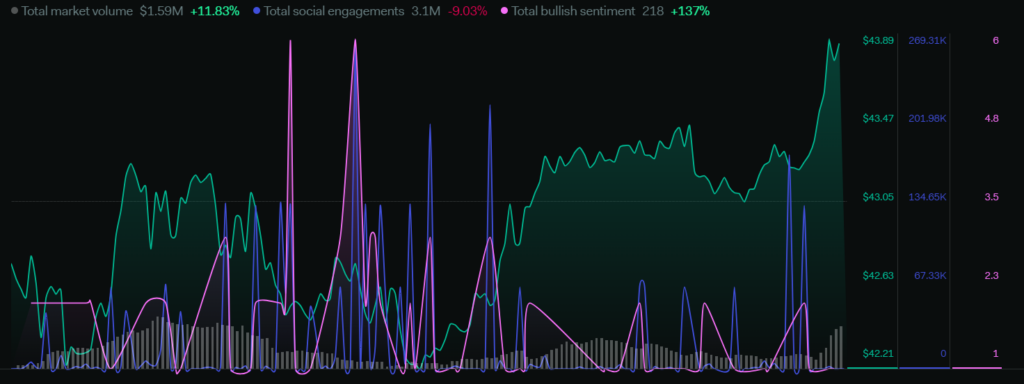Toggle the Total market volume legend dot
1024x384 pixels.
(x=14, y=11)
